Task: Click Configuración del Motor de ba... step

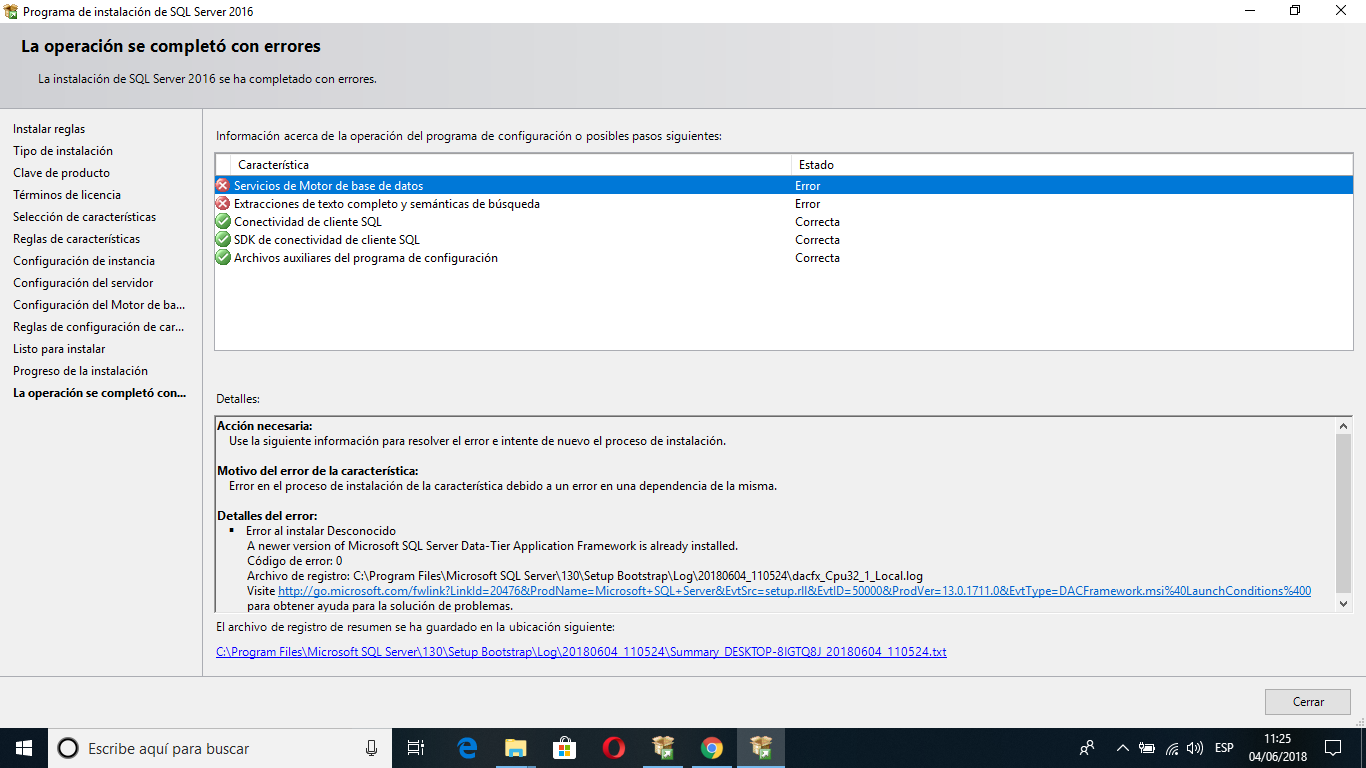Action: coord(99,305)
